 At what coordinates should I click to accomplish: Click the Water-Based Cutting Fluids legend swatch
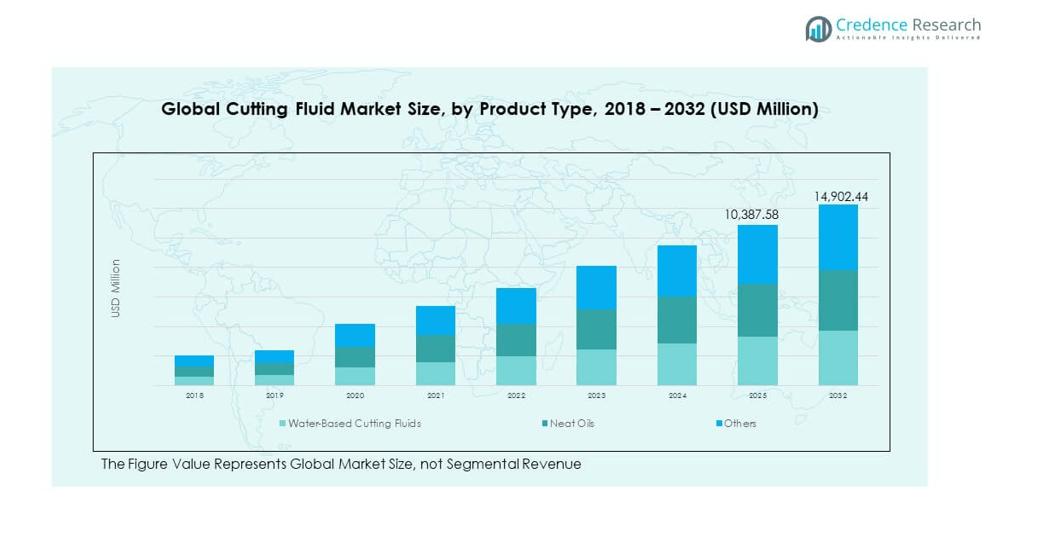click(x=283, y=423)
